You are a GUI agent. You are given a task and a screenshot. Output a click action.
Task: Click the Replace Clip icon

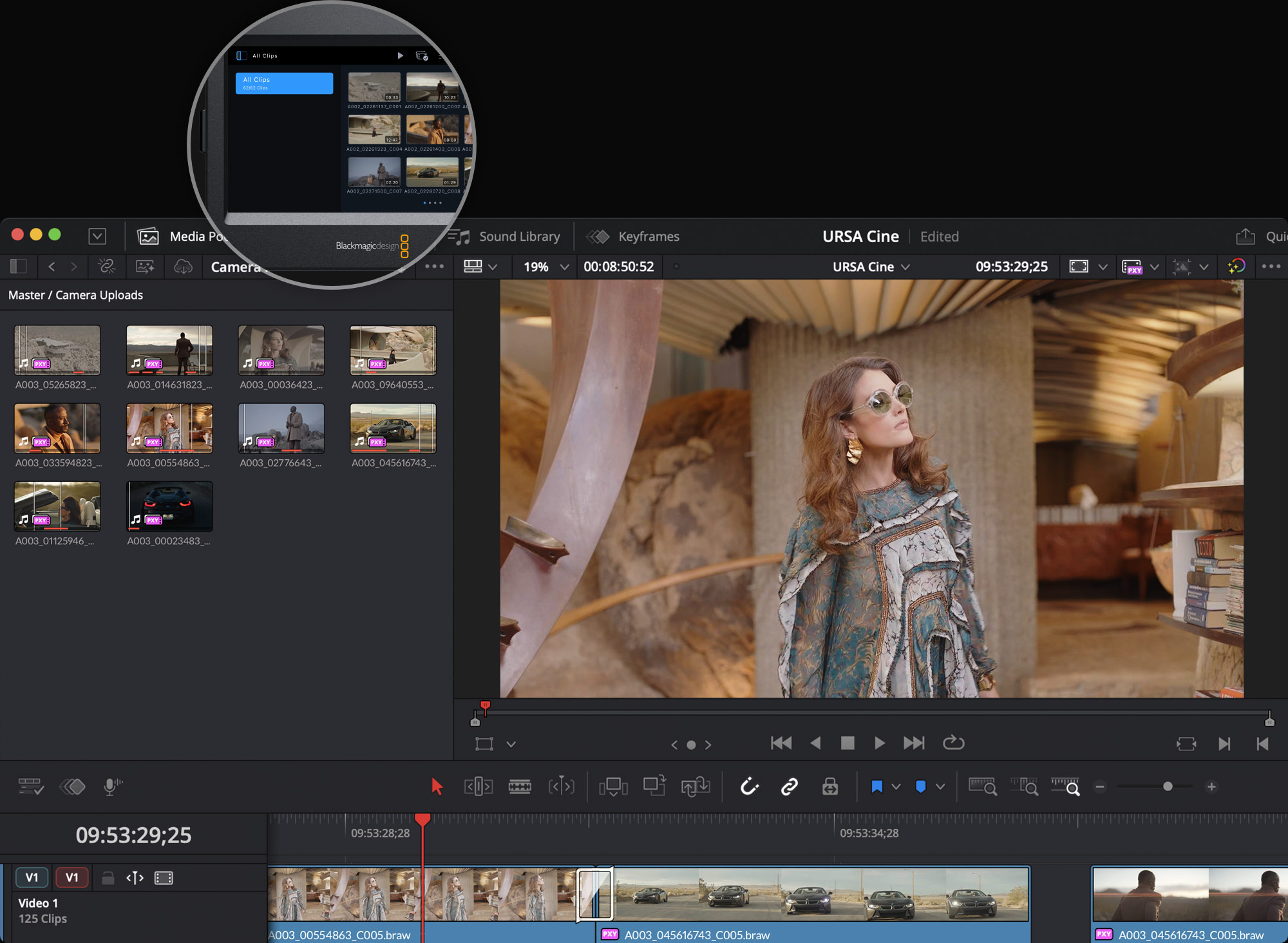tap(696, 786)
